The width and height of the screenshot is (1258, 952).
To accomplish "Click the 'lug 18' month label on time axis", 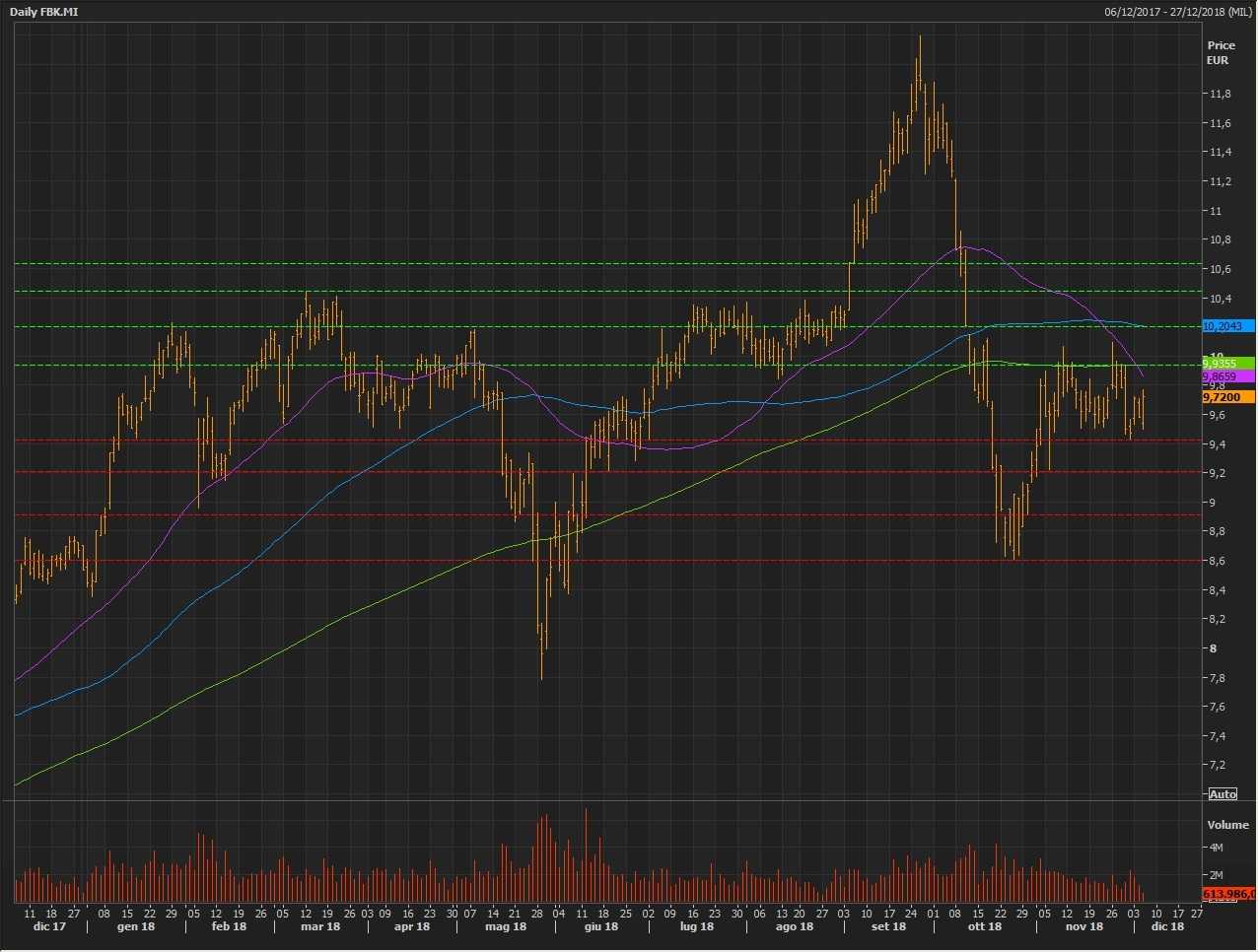I will pos(696,926).
